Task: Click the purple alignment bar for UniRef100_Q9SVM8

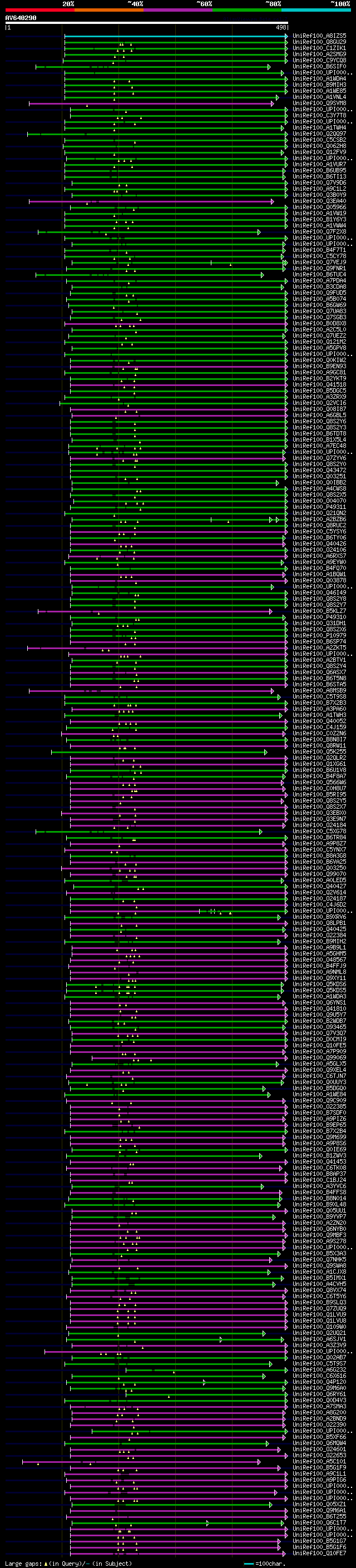Action: pyautogui.click(x=151, y=103)
